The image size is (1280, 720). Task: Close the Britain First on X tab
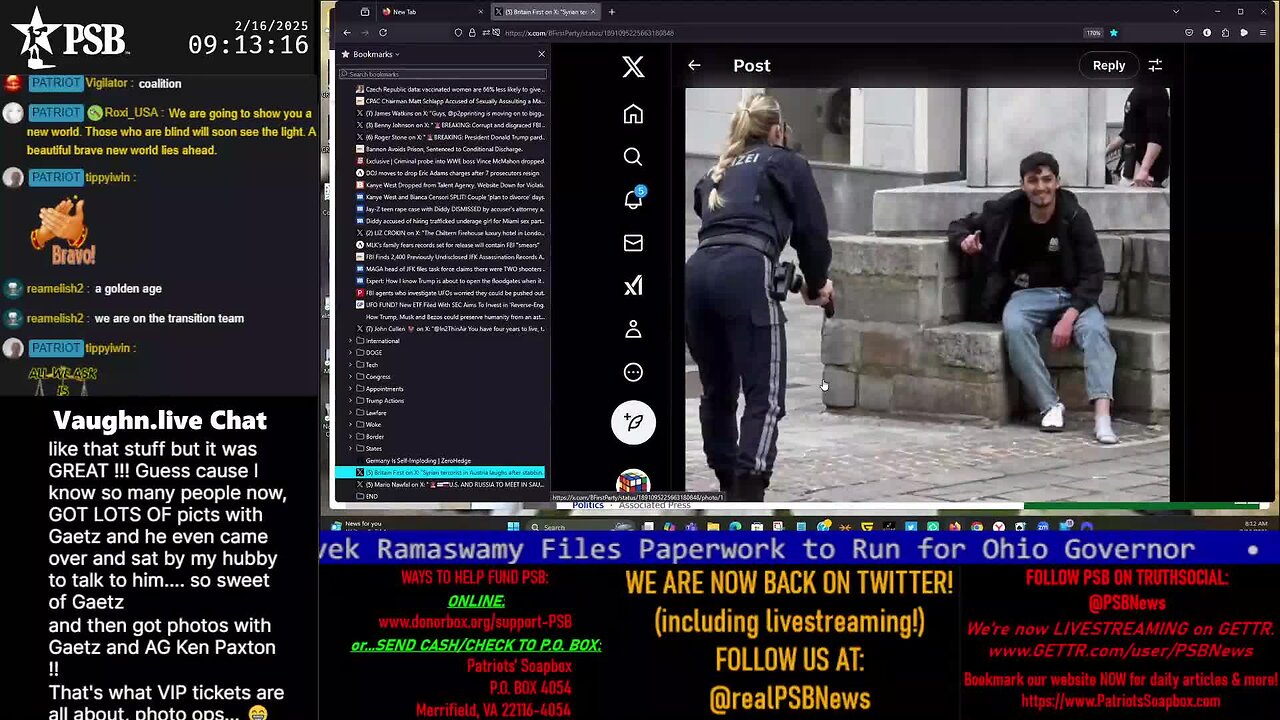(x=593, y=12)
